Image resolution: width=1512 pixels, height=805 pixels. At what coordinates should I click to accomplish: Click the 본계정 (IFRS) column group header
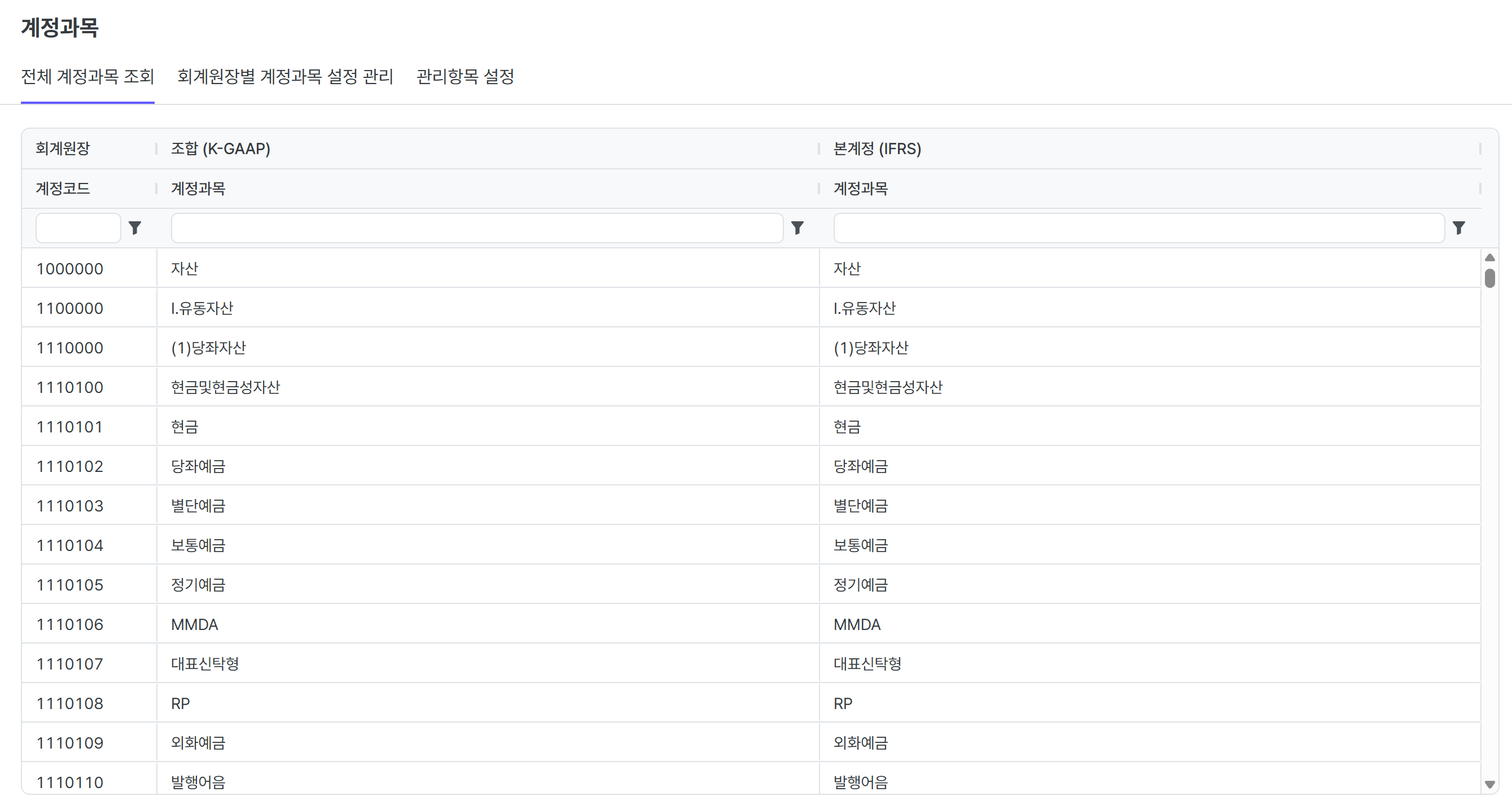(877, 148)
